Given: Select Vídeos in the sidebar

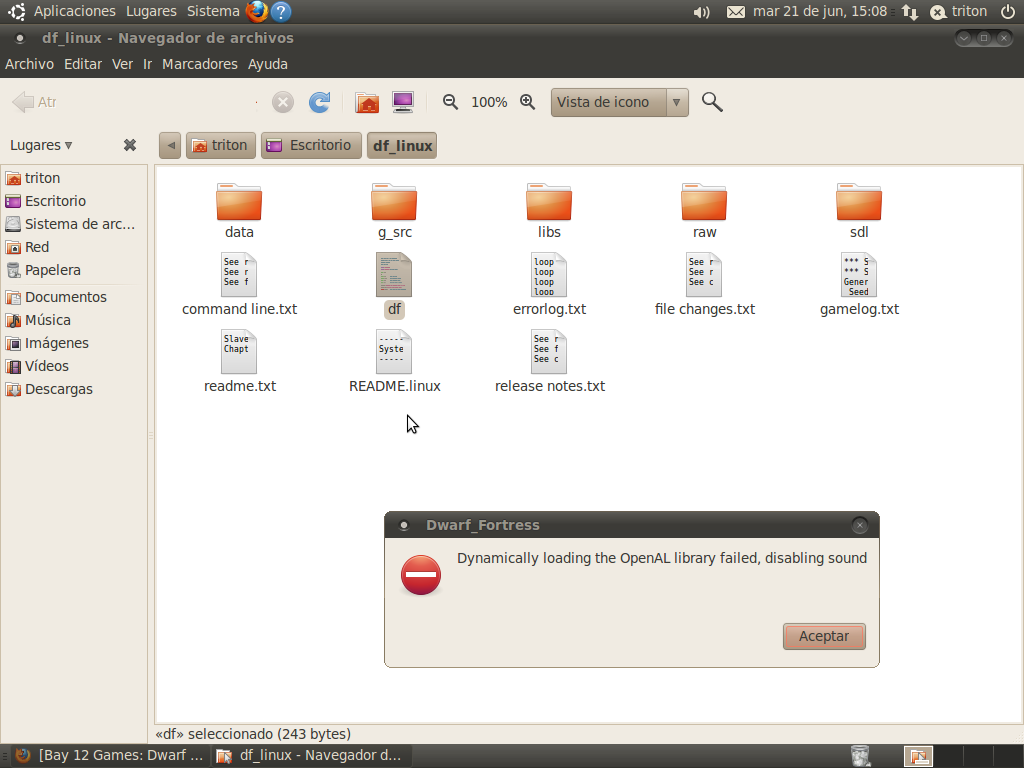Looking at the screenshot, I should pos(74,366).
